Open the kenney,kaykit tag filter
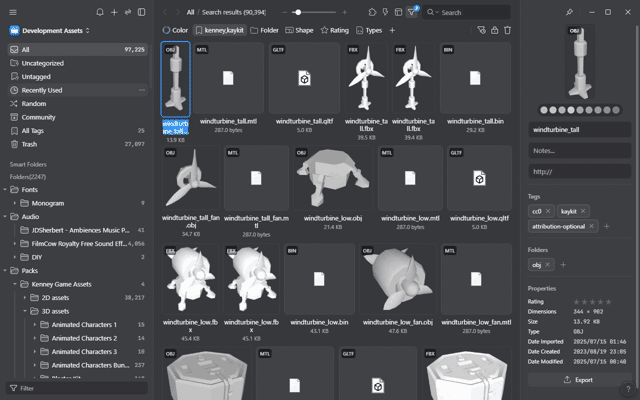The width and height of the screenshot is (640, 400). pyautogui.click(x=220, y=30)
